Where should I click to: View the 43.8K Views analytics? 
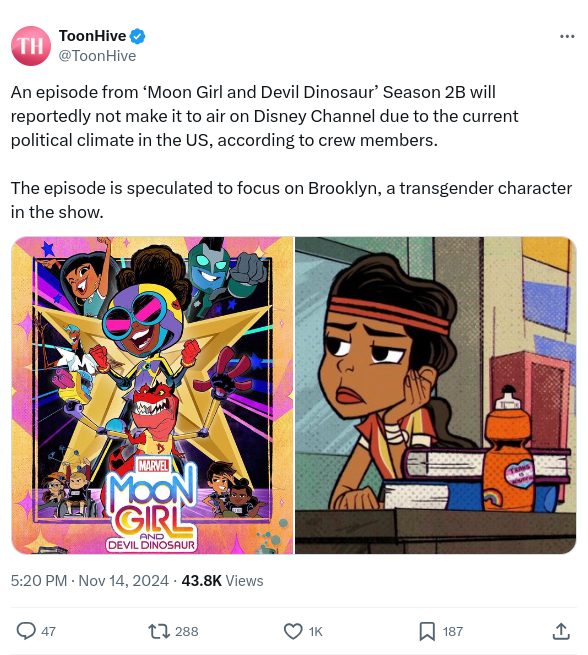tap(222, 581)
